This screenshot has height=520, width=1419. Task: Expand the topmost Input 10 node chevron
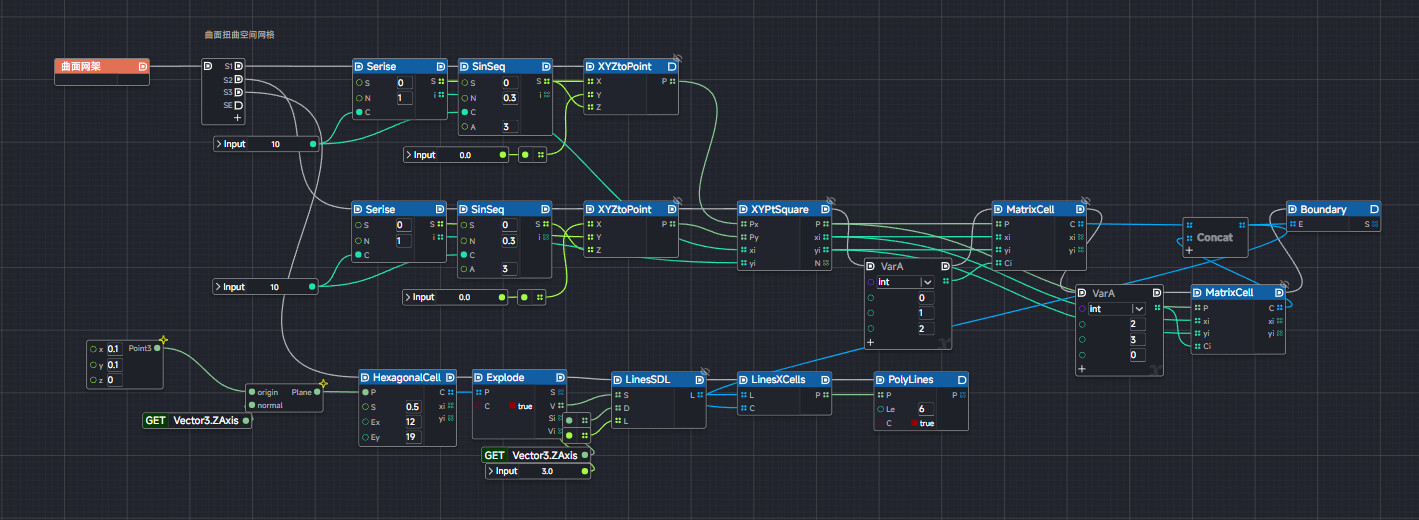pyautogui.click(x=219, y=144)
